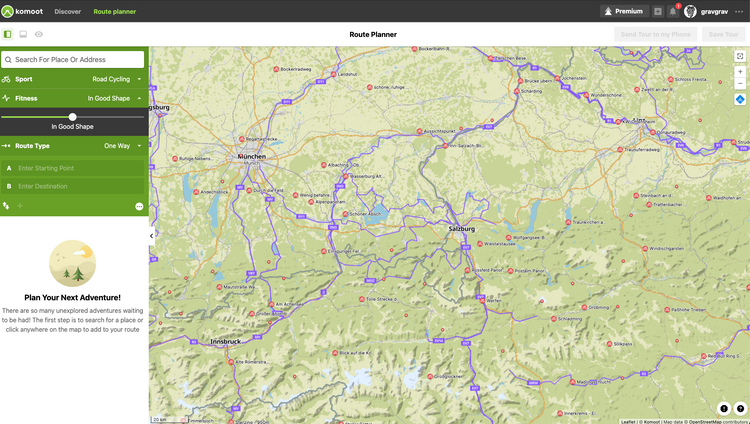750x424 pixels.
Task: Click the Enter Destination field
Action: (72, 186)
